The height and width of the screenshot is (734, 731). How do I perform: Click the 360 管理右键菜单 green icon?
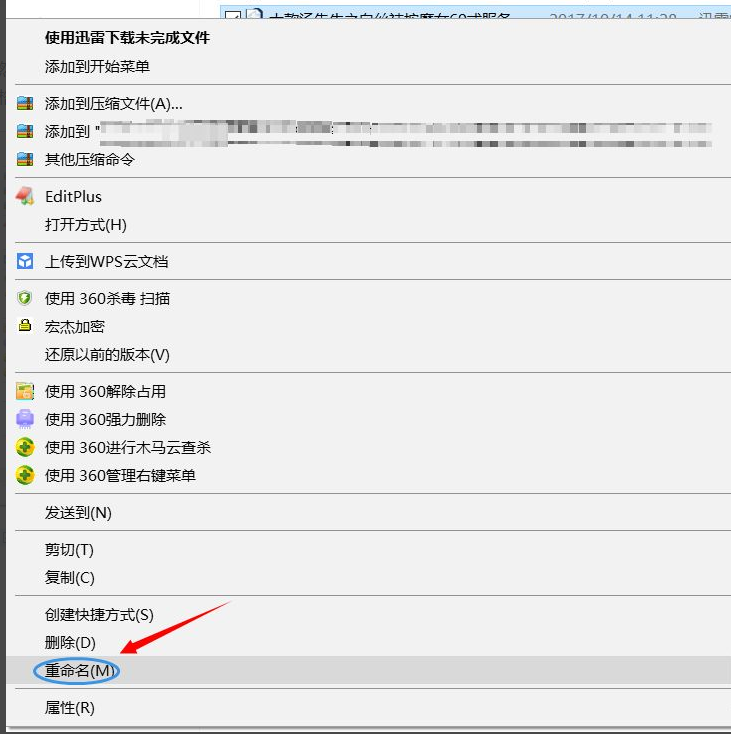(x=25, y=475)
